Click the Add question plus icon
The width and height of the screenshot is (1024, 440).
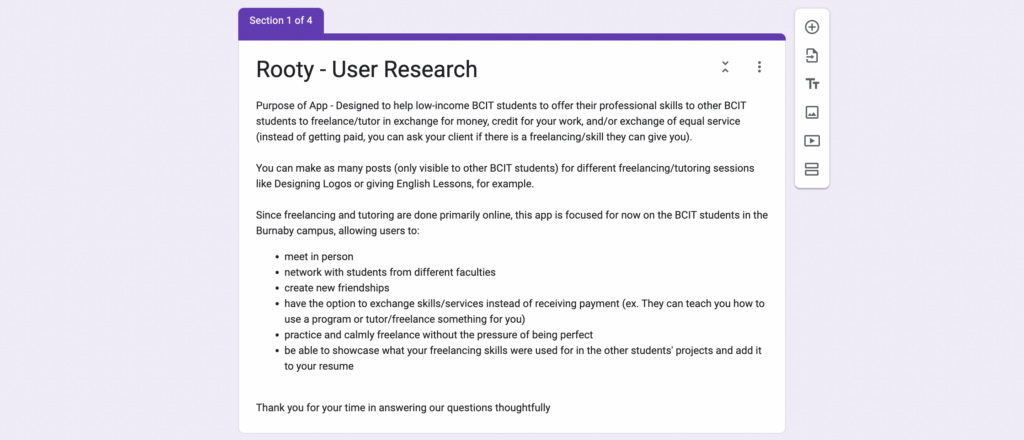812,27
